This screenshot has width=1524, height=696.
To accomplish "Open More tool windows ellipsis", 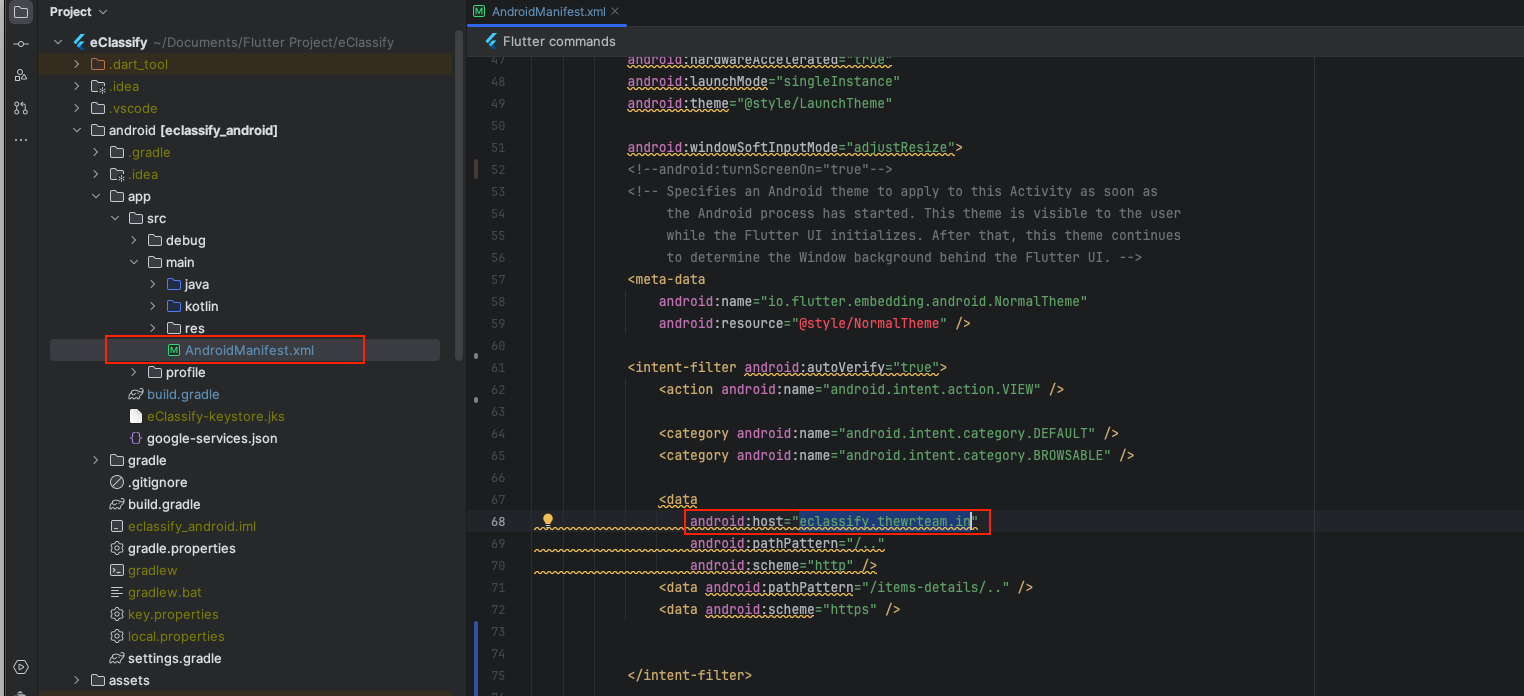I will click(x=21, y=140).
